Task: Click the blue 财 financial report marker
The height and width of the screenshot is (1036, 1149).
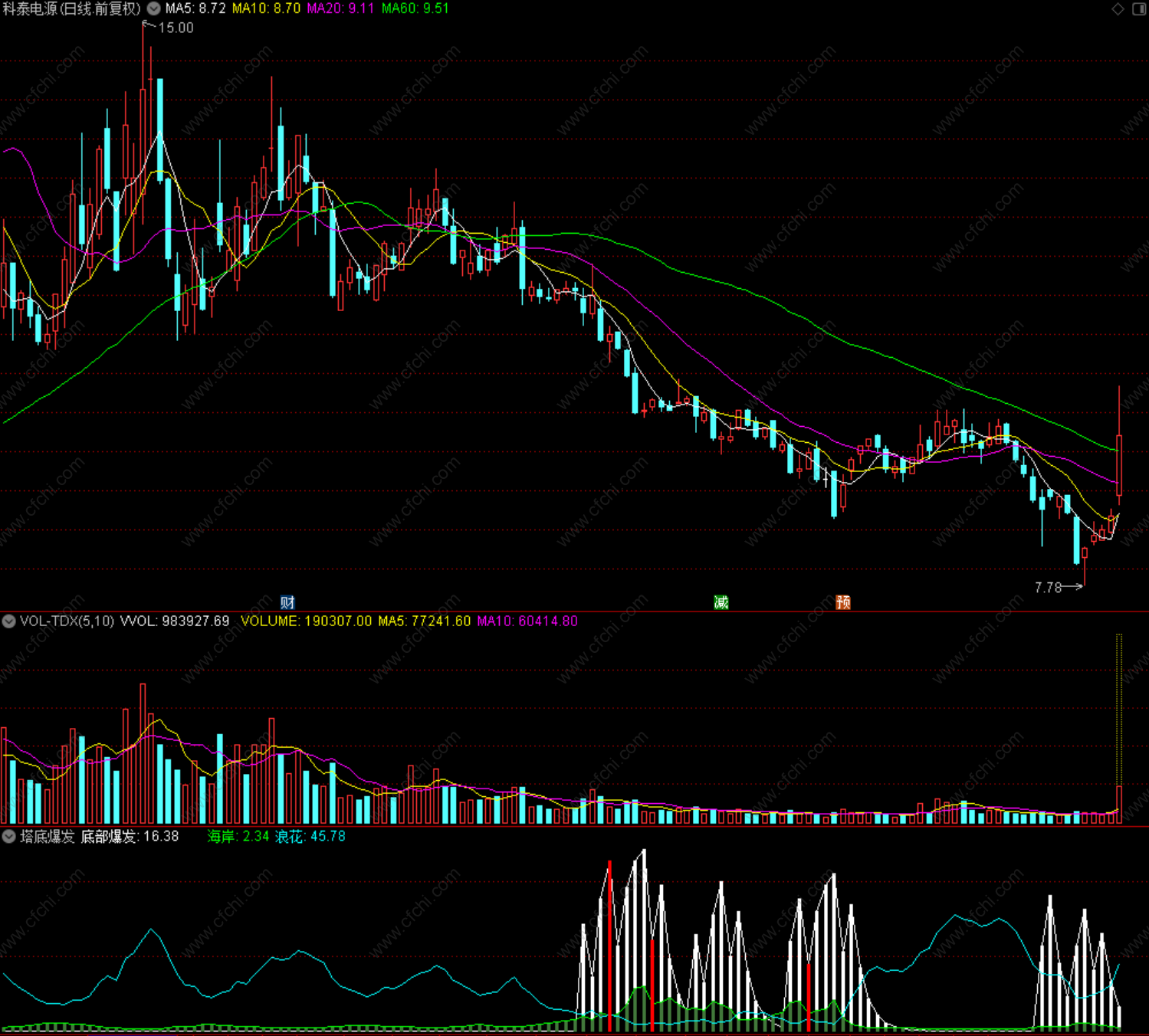Action: (x=288, y=602)
